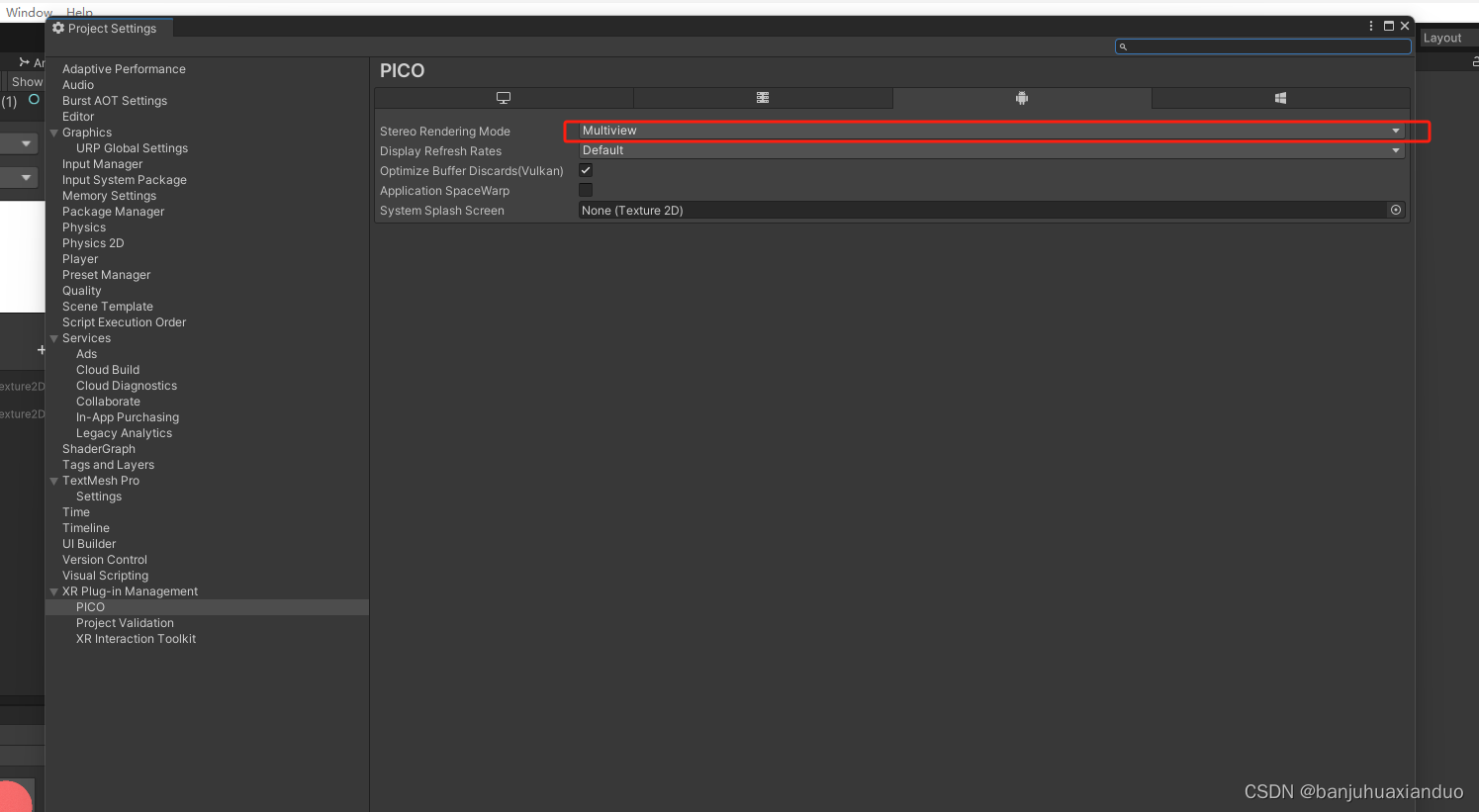Select Cloud Diagnostics under Services

pos(127,386)
